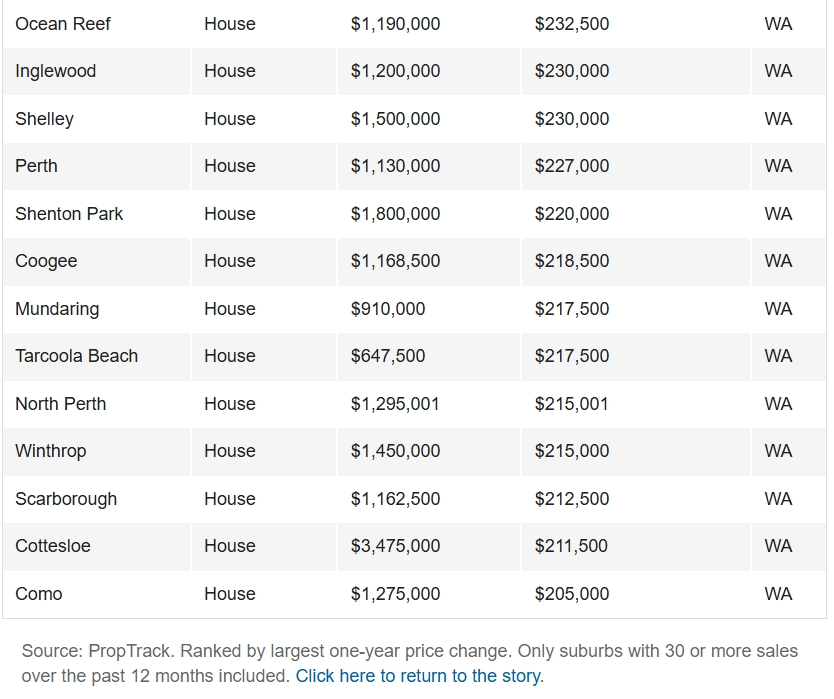Click North Perth median price $1,295,001

(x=395, y=404)
